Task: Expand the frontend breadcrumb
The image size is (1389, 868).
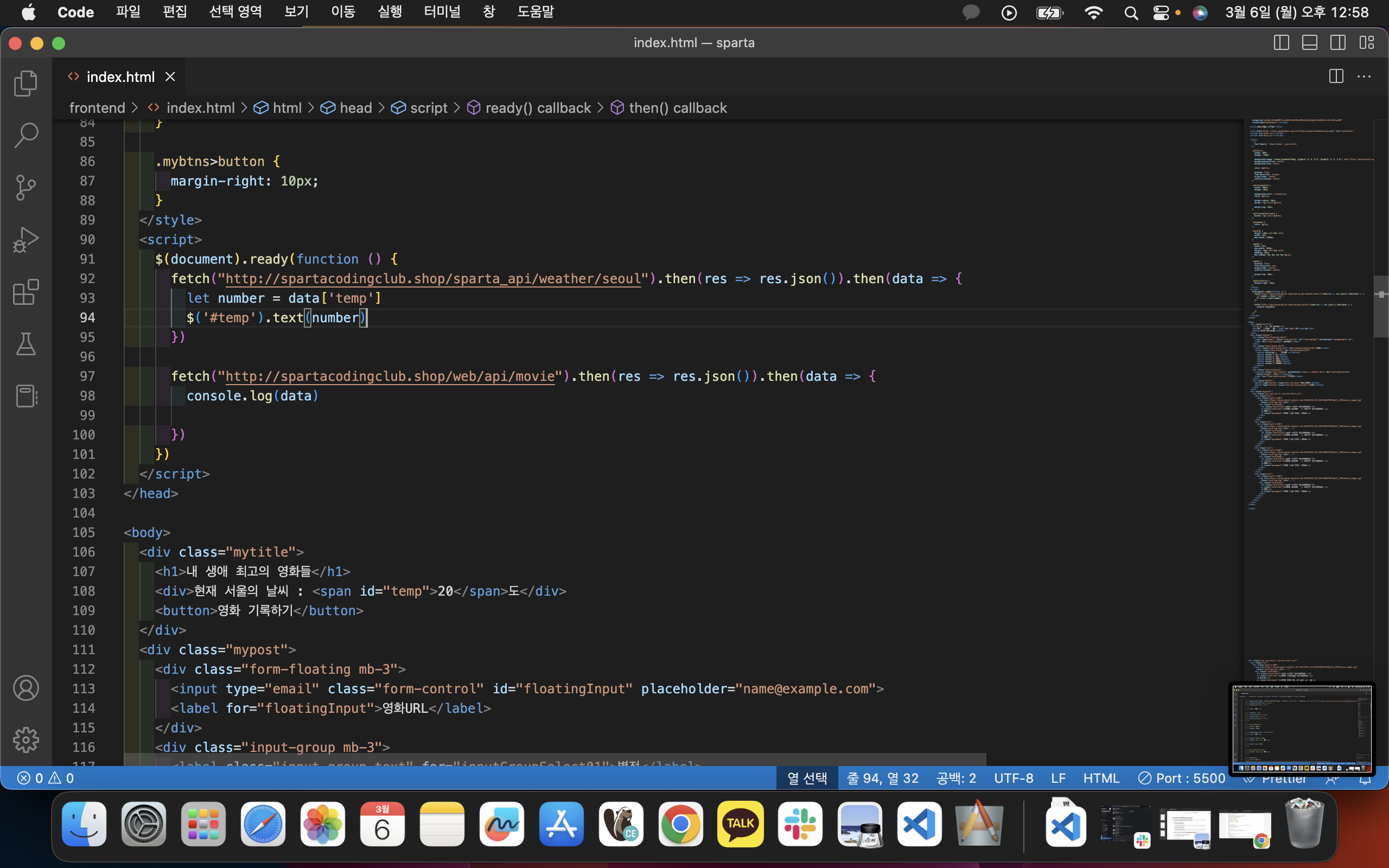Action: [97, 108]
